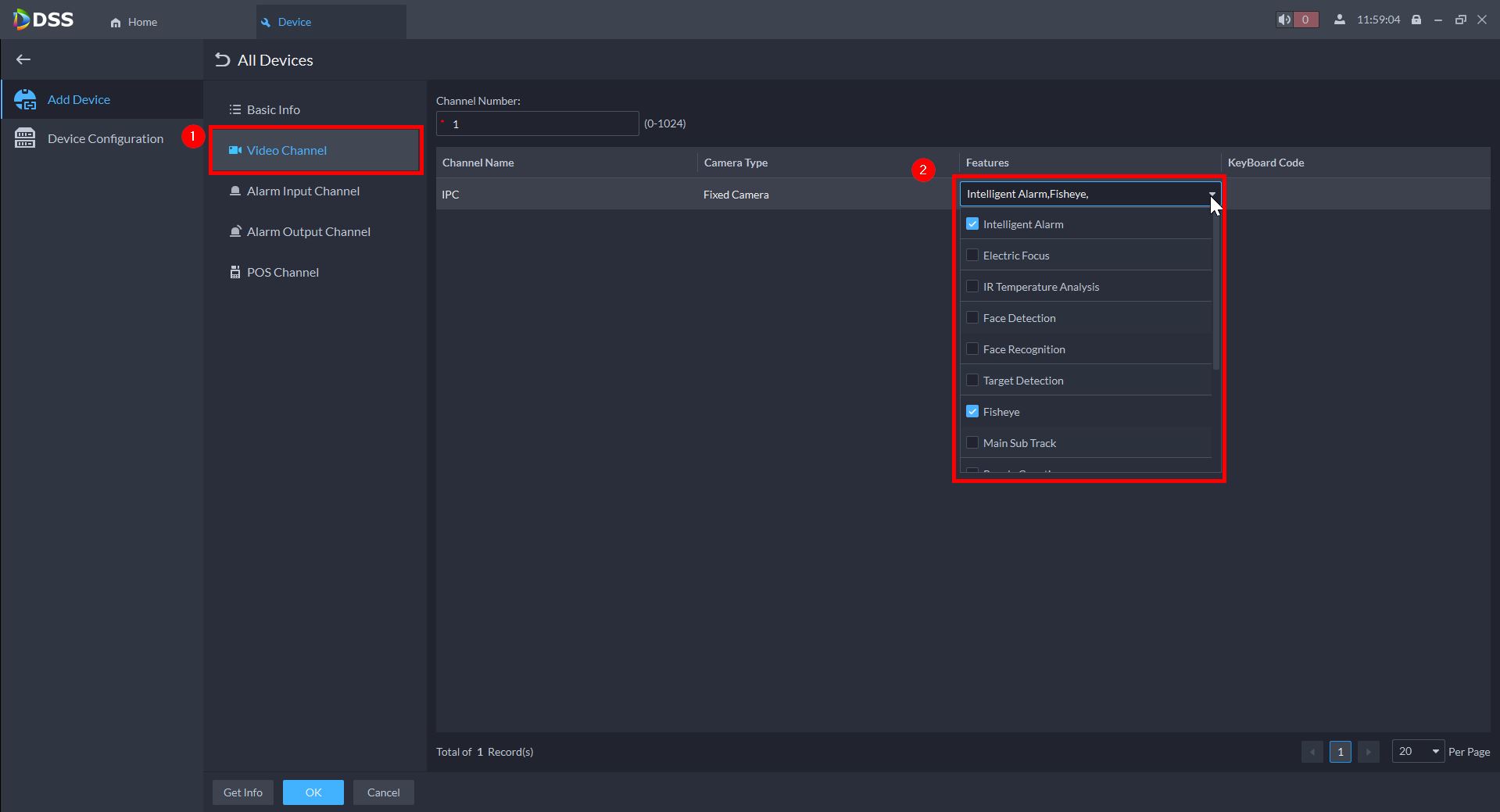Switch to the Device tab
Viewport: 1500px width, 812px height.
coord(331,22)
